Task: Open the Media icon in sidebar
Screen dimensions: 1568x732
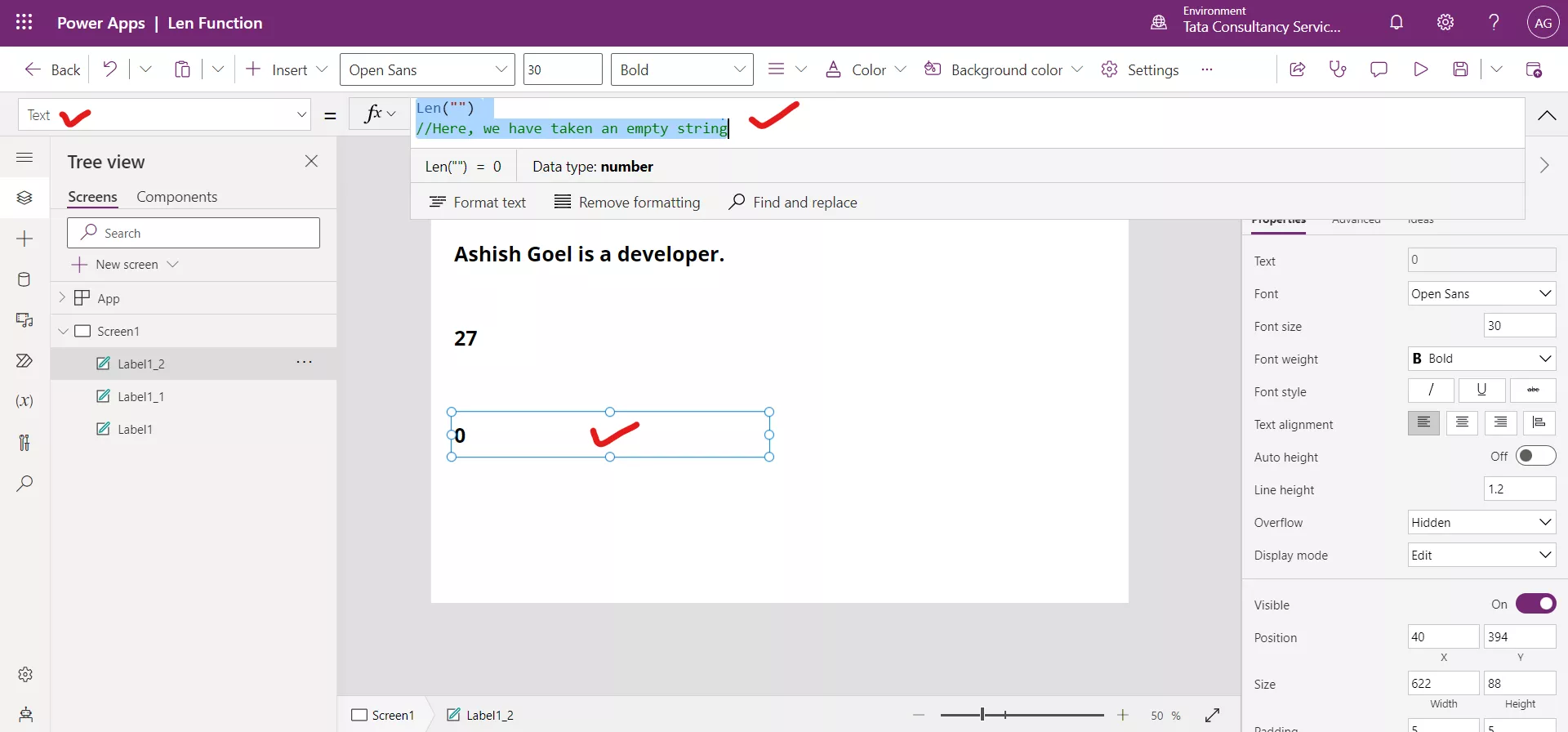Action: point(24,320)
